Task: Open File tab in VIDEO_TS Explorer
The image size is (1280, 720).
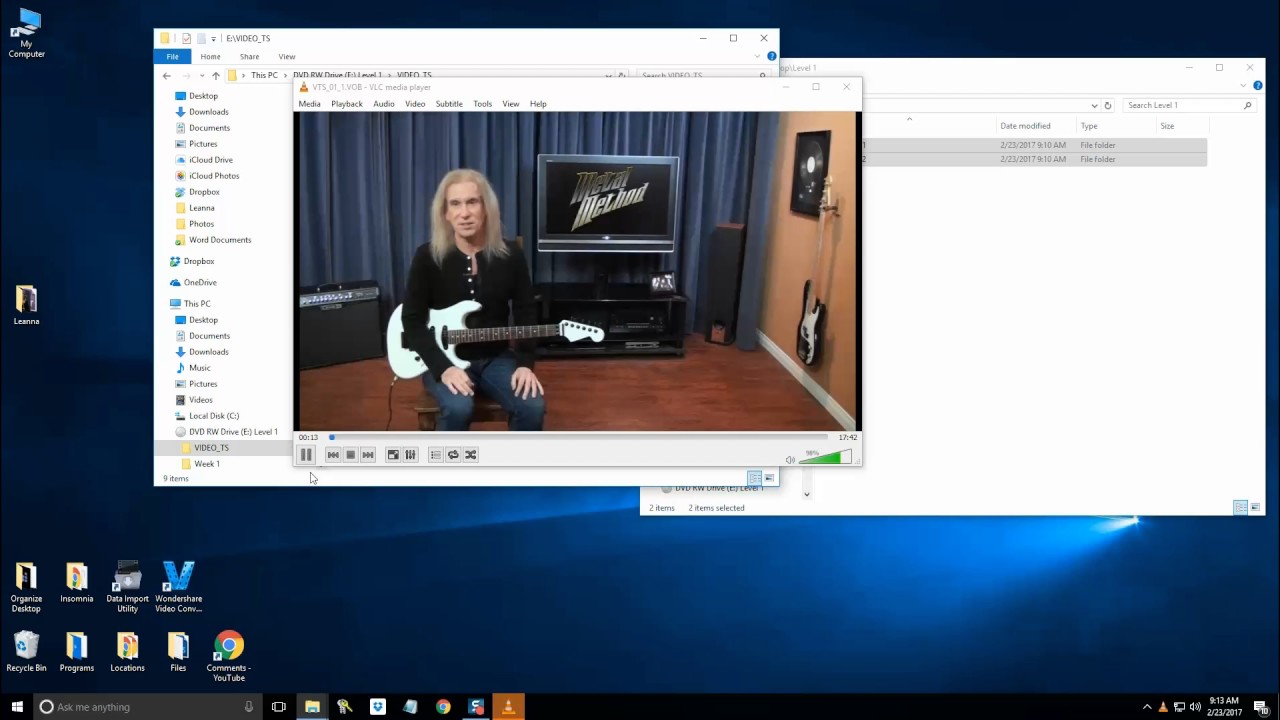Action: (172, 57)
